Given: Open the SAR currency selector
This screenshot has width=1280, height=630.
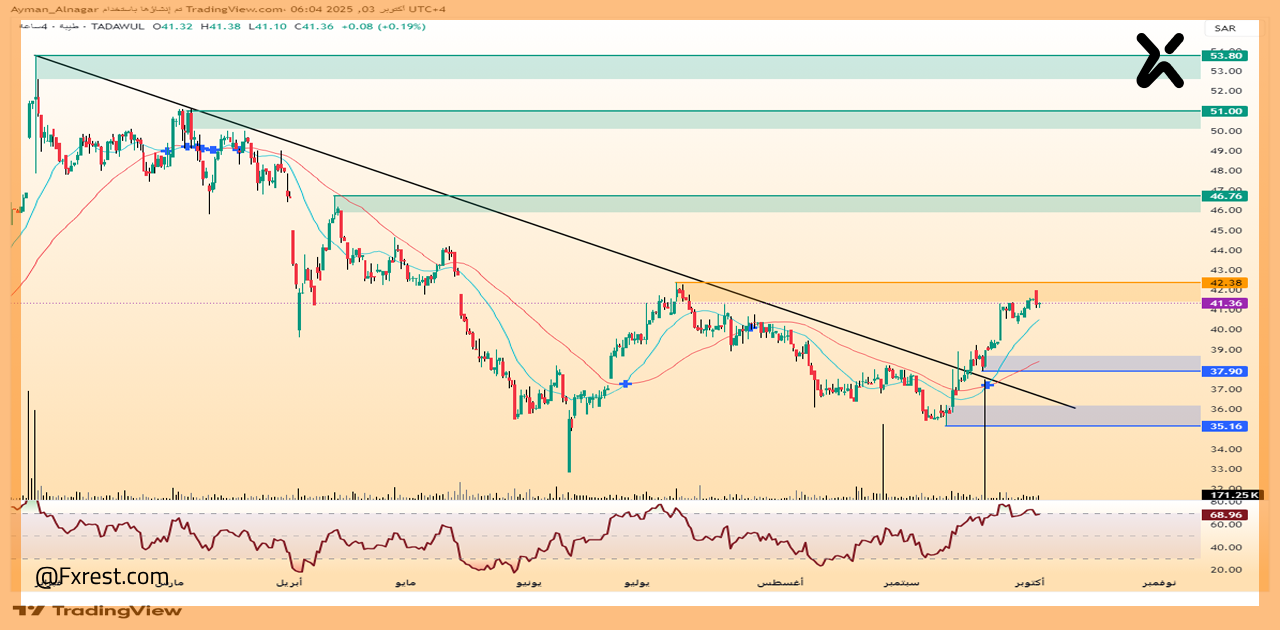Looking at the screenshot, I should (1225, 28).
